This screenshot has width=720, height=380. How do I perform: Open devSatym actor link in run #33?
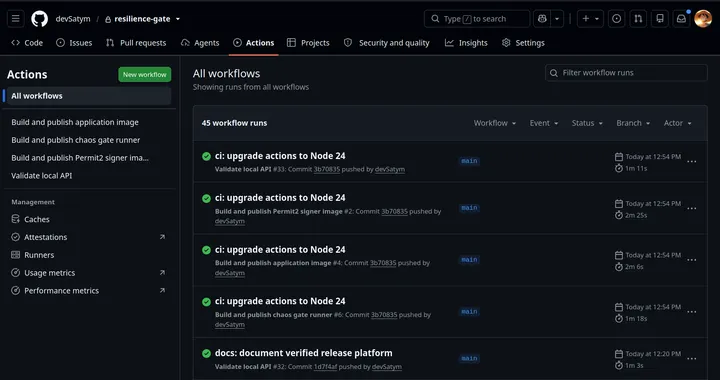pyautogui.click(x=390, y=169)
